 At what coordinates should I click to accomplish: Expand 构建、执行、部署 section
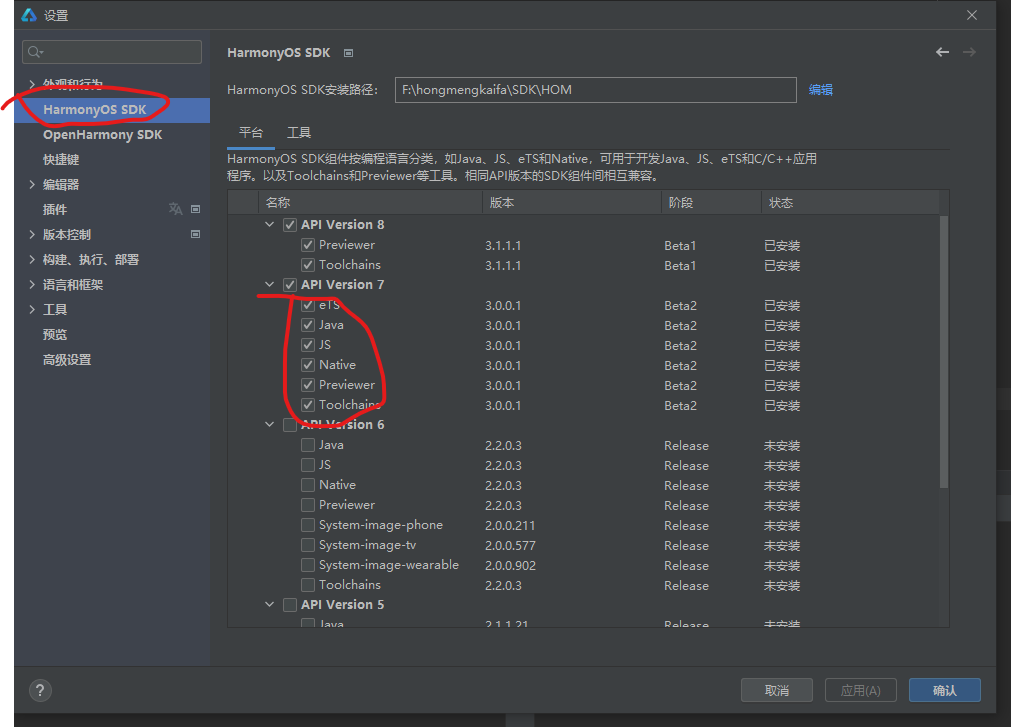point(32,259)
